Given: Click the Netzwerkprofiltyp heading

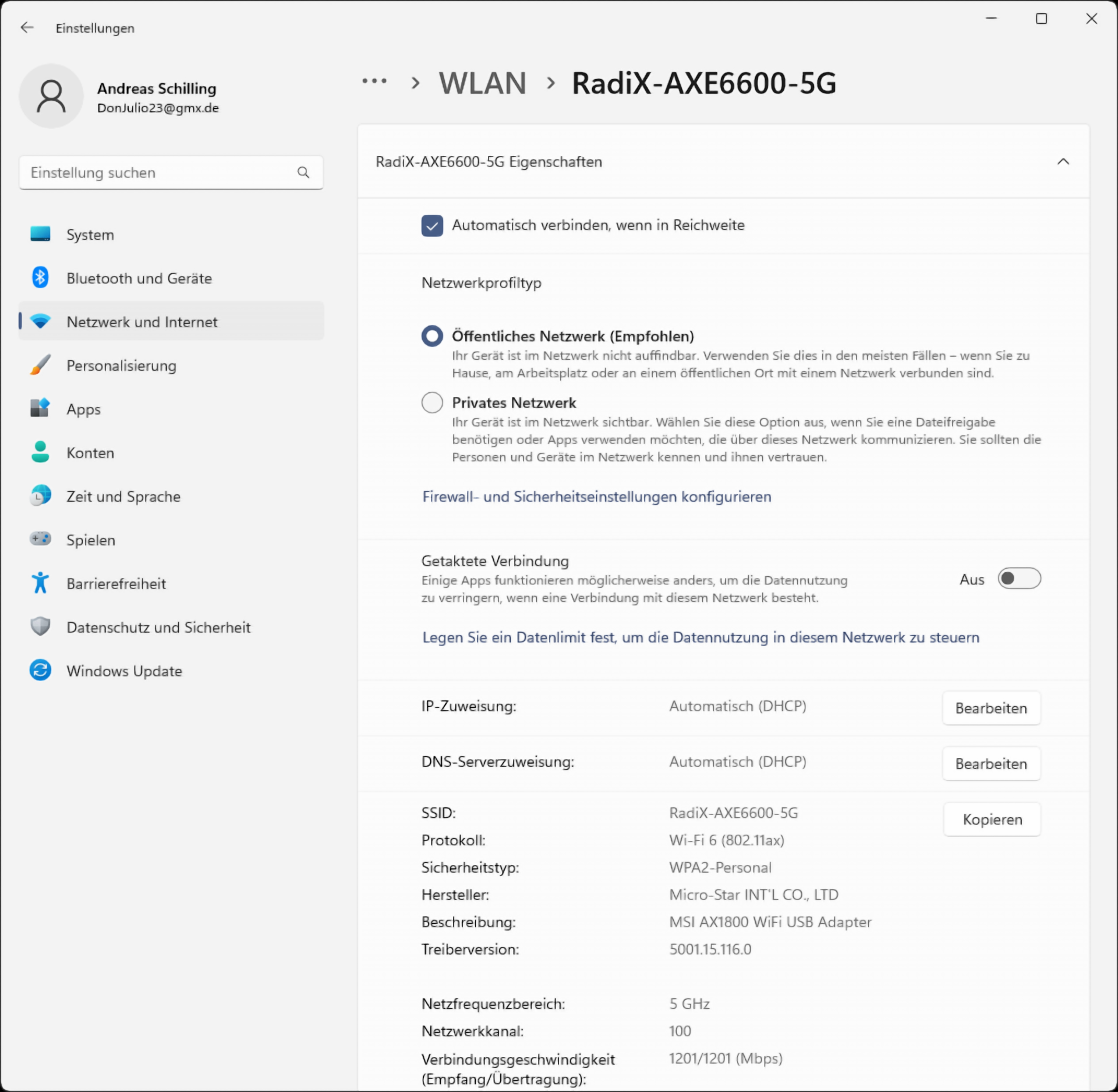Looking at the screenshot, I should (482, 283).
